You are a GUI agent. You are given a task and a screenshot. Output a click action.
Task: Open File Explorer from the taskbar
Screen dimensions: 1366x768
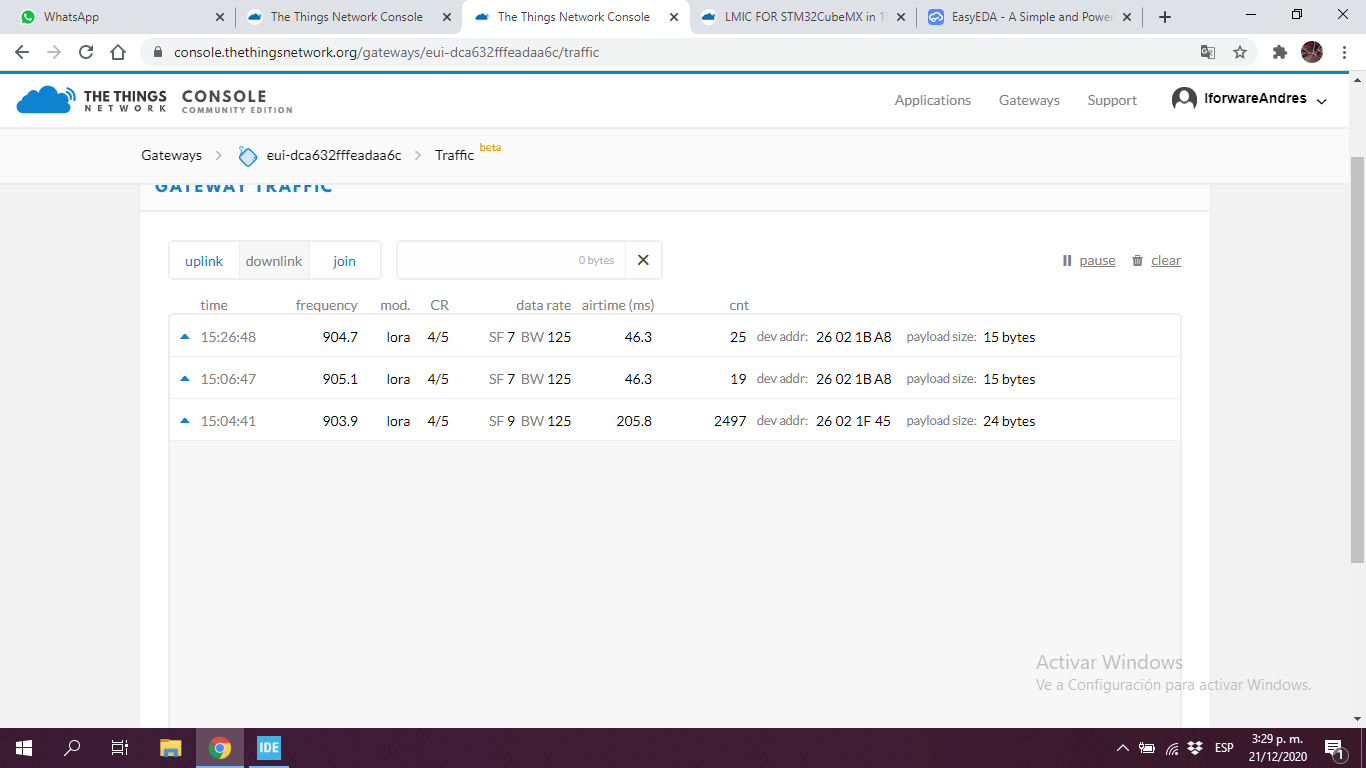(x=171, y=748)
